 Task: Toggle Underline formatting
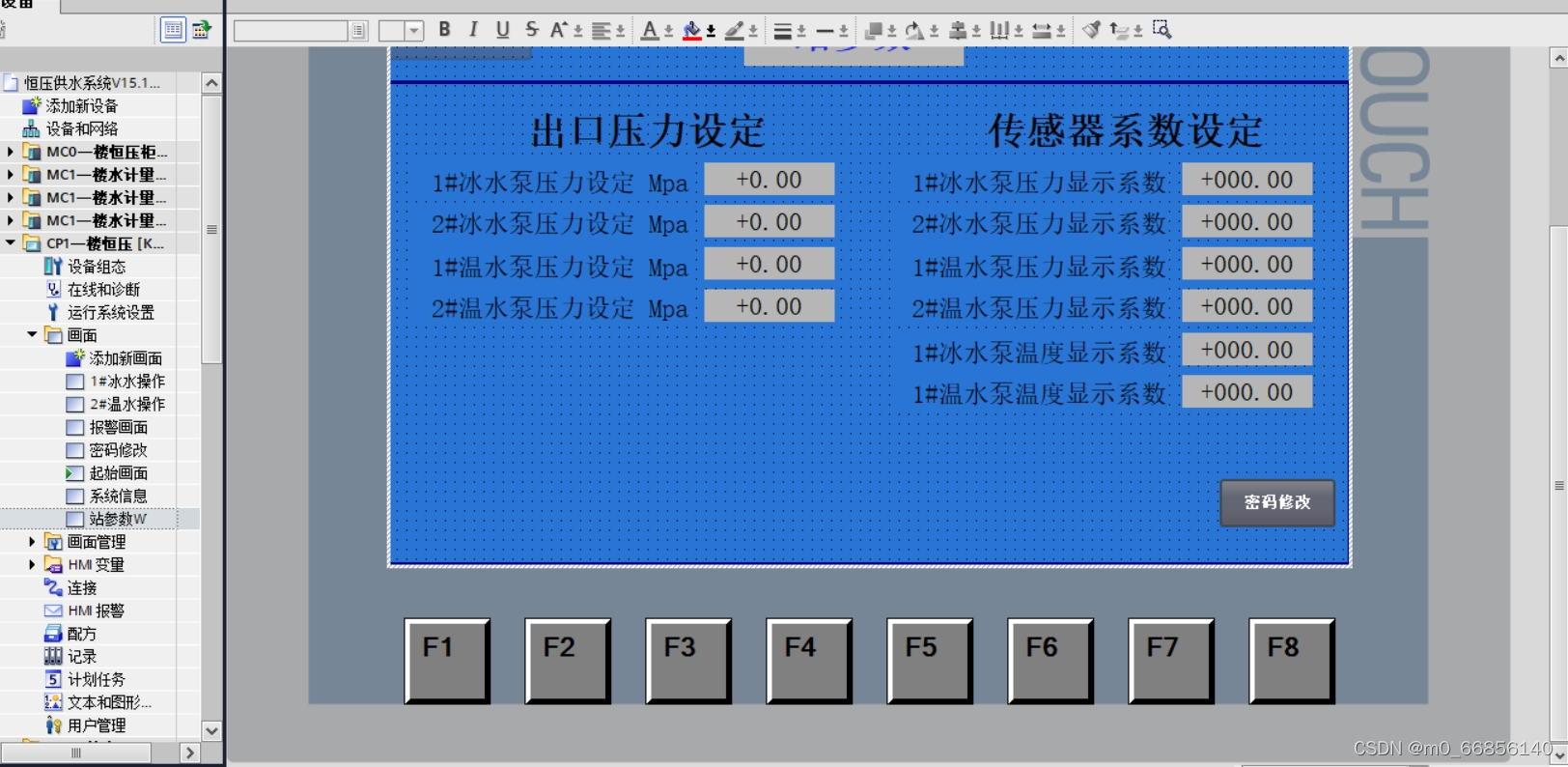point(502,30)
